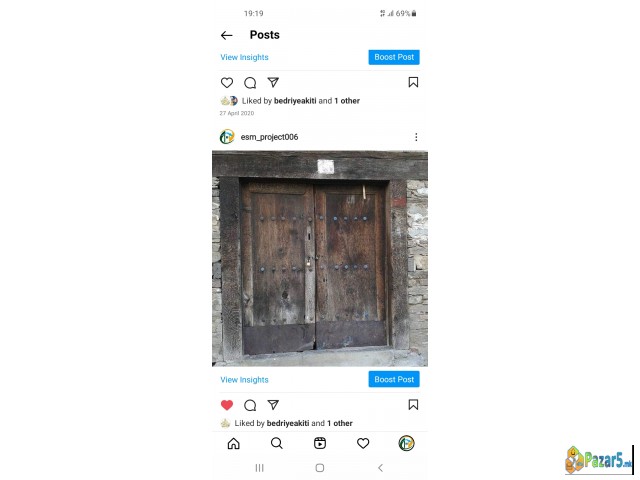The width and height of the screenshot is (640, 480).
Task: Go to the Home tab
Action: point(233,443)
